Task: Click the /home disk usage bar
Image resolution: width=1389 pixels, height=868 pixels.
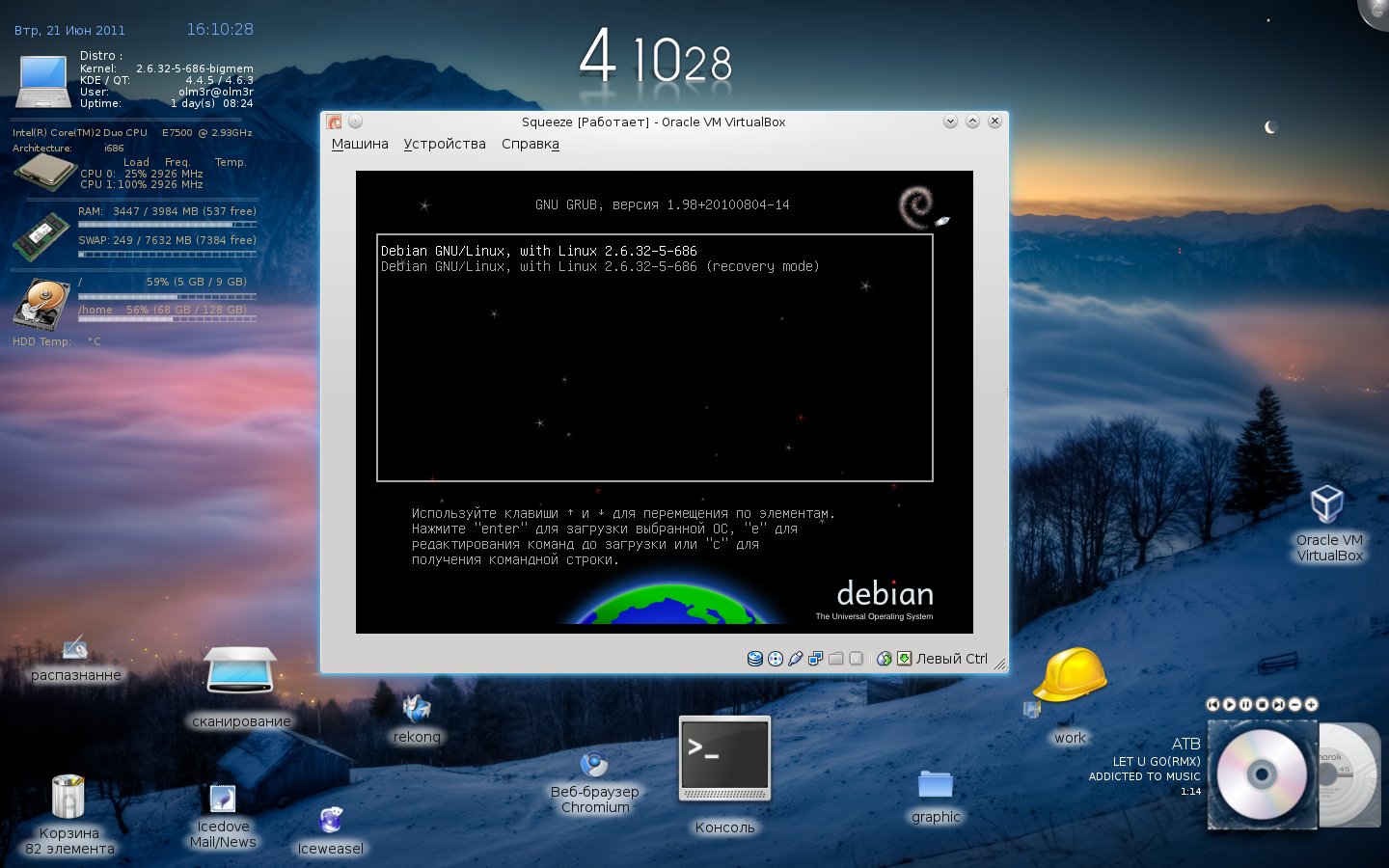Action: coord(167,319)
